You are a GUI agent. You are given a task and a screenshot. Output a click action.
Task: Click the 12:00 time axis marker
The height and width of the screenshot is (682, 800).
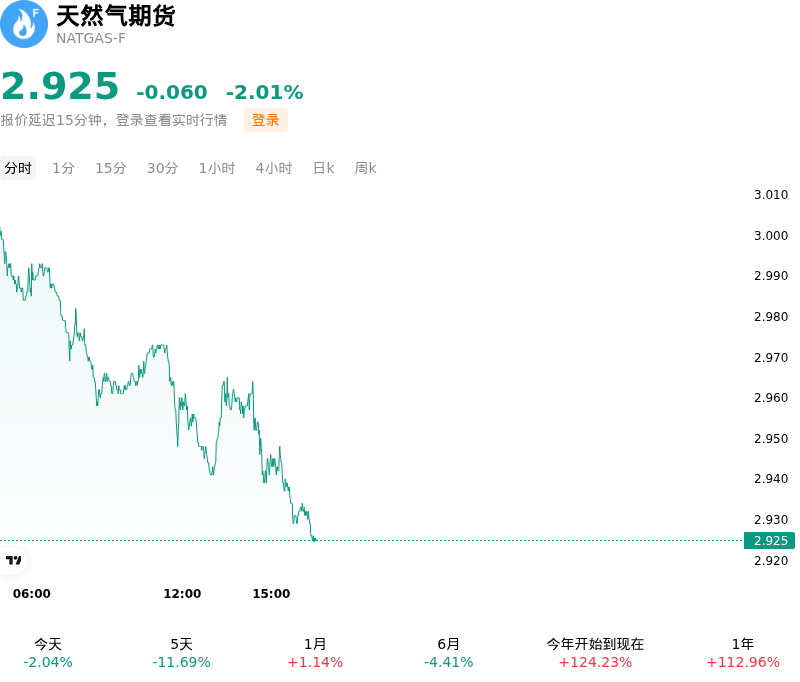[x=182, y=593]
